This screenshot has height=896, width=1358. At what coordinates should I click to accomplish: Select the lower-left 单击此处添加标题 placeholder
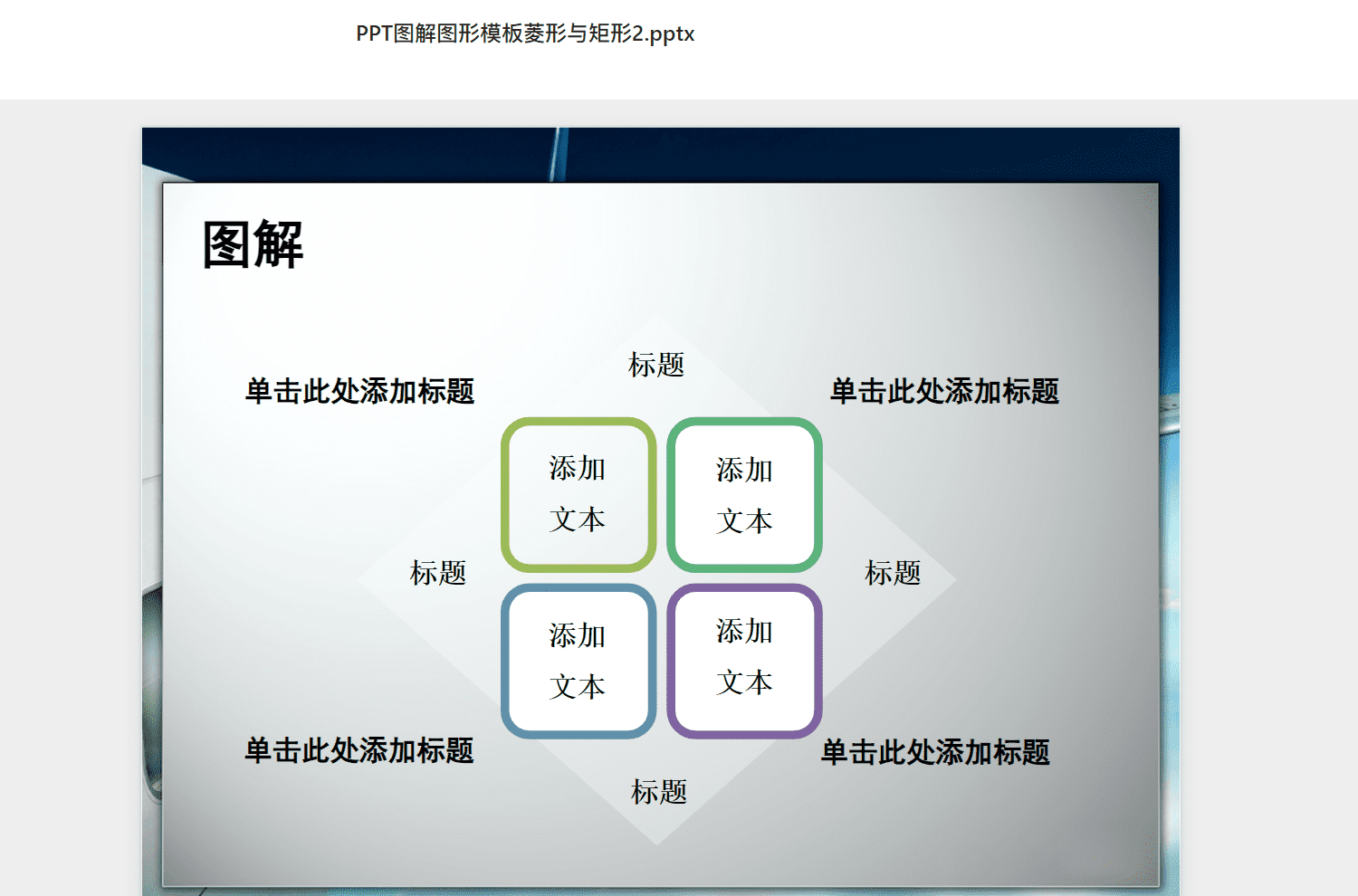pos(359,750)
